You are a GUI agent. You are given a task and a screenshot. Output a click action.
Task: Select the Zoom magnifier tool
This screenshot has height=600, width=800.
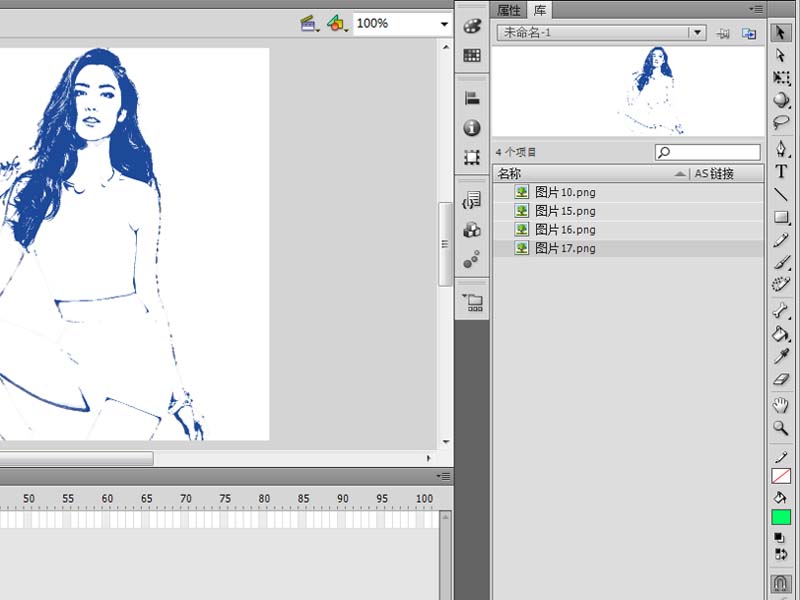(x=781, y=428)
